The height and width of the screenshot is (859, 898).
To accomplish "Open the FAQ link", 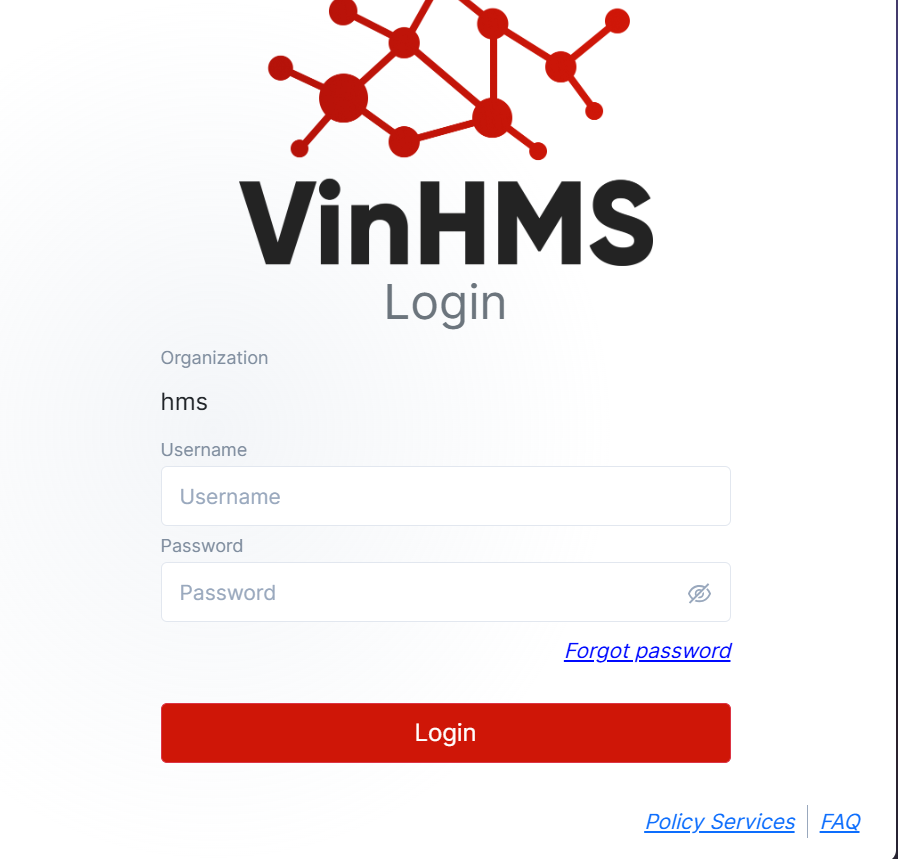I will [x=840, y=822].
